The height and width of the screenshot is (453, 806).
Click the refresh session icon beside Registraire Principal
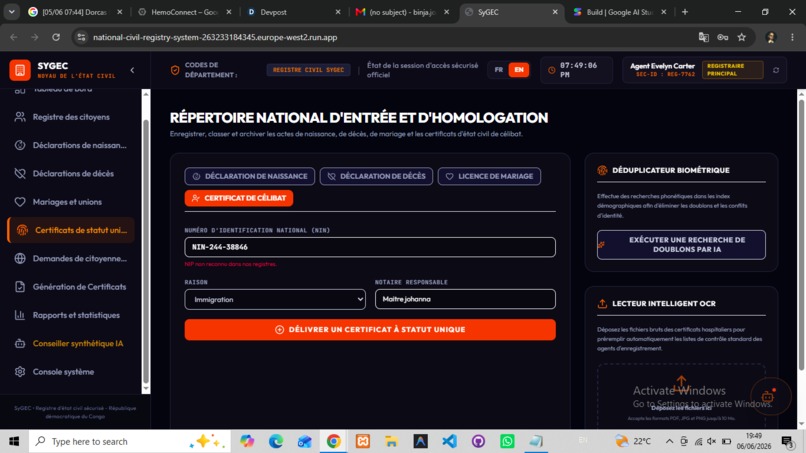coord(776,70)
